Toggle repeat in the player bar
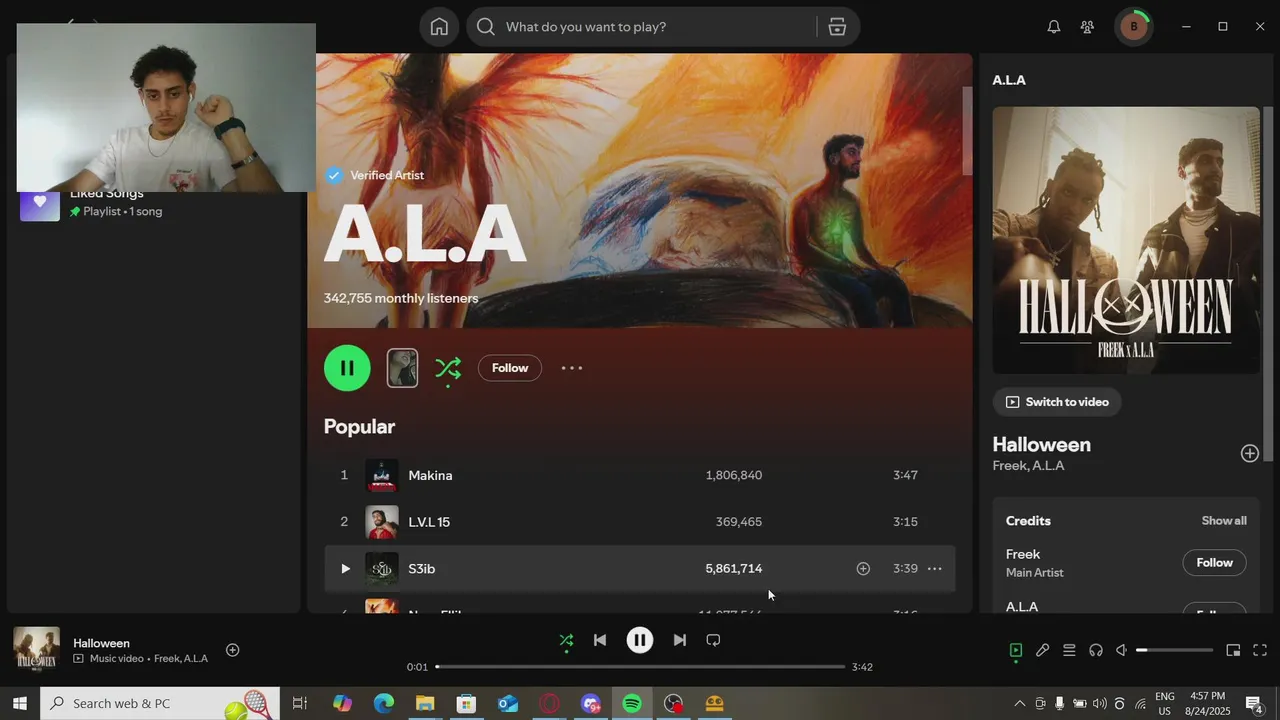 tap(713, 641)
